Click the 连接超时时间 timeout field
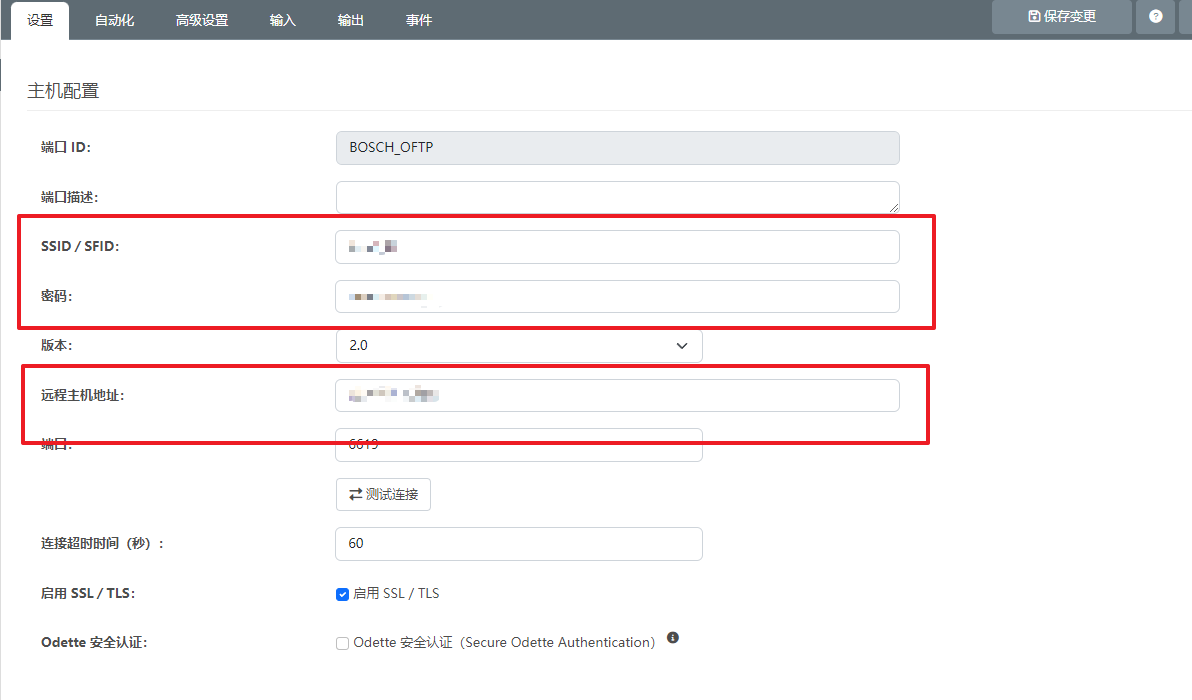This screenshot has width=1192, height=700. pyautogui.click(x=518, y=544)
